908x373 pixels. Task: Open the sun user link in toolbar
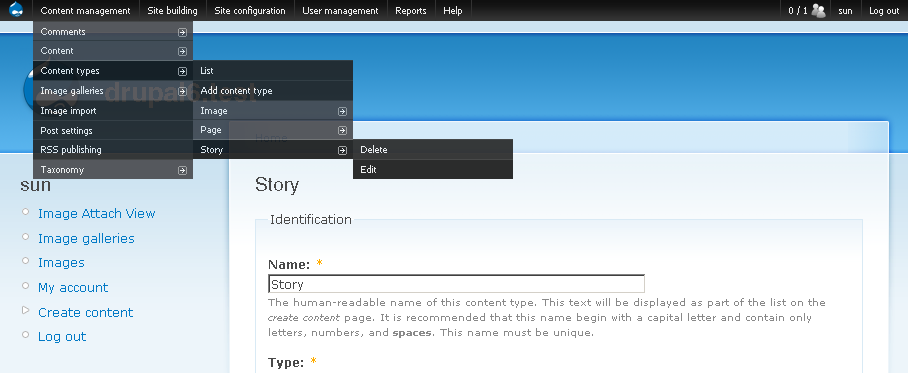pyautogui.click(x=845, y=10)
